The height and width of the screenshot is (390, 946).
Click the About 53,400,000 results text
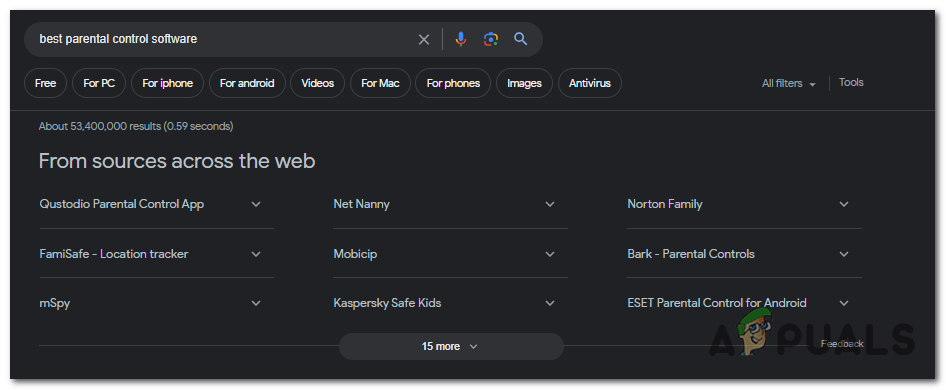click(x=136, y=126)
